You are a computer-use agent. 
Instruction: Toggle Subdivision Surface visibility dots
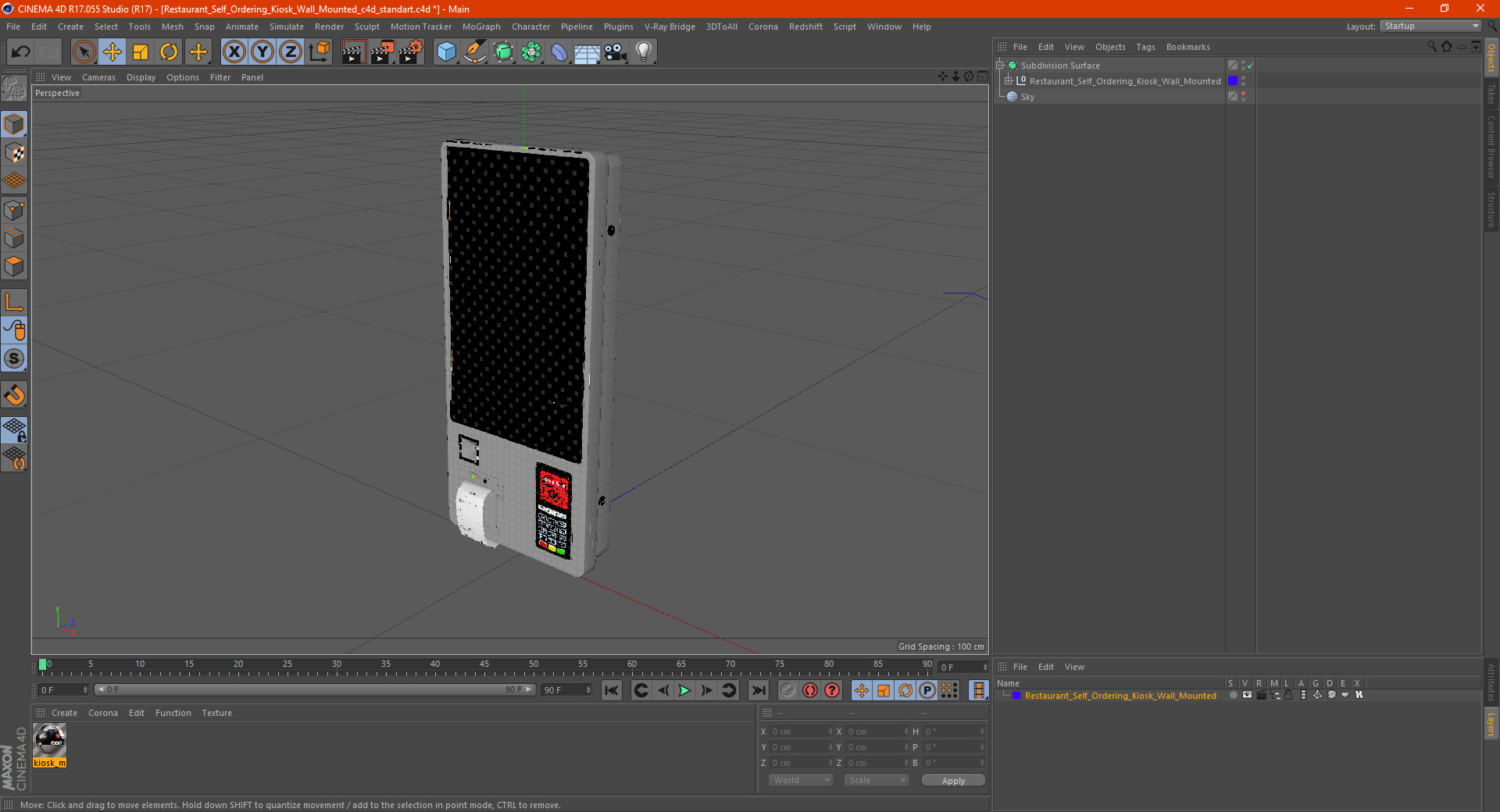pos(1243,66)
